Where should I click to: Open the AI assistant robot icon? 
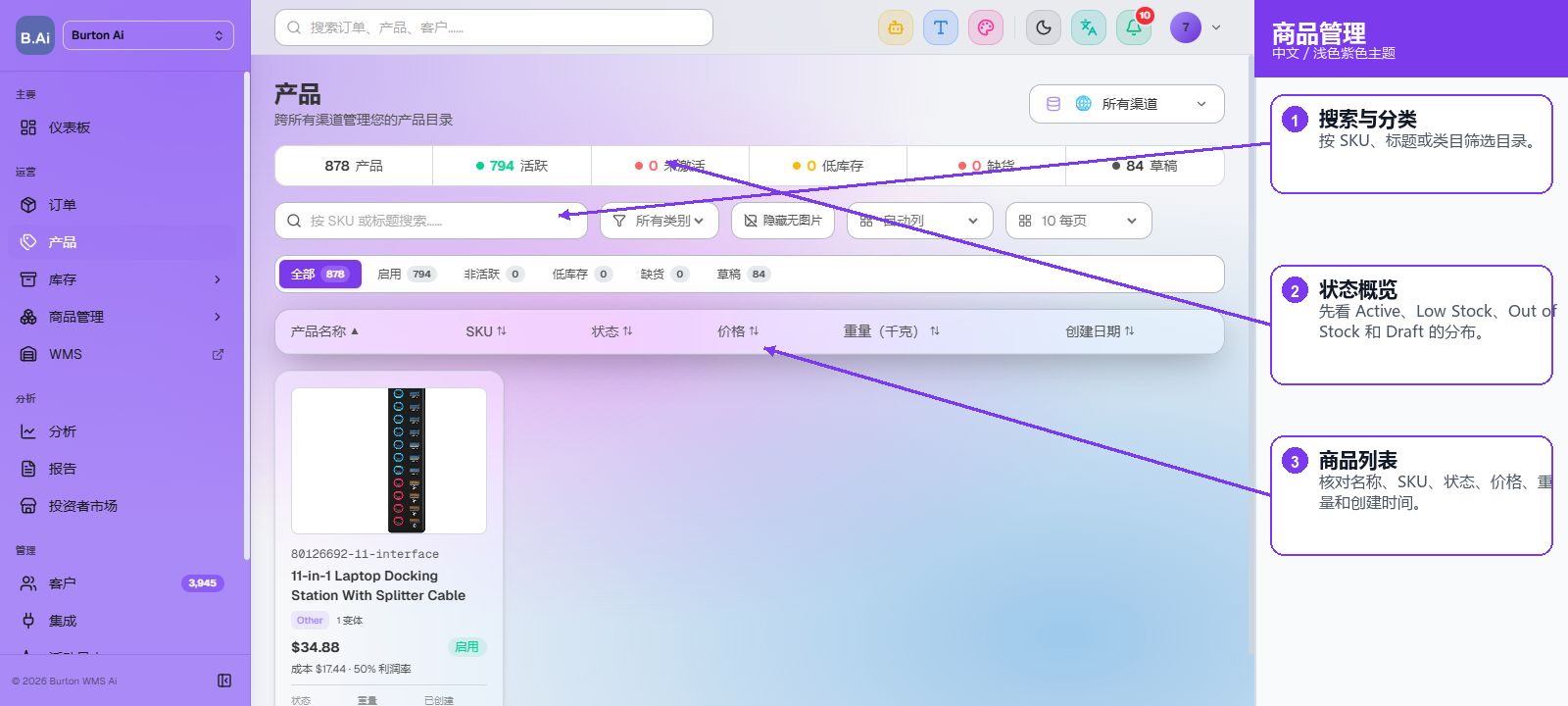[x=896, y=27]
